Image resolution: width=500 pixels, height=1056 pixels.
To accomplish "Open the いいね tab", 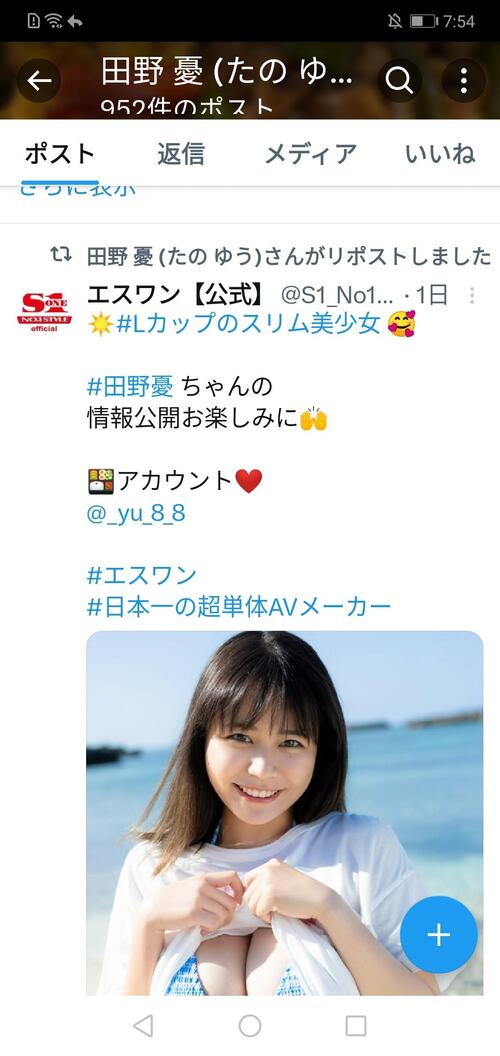I will pos(440,154).
